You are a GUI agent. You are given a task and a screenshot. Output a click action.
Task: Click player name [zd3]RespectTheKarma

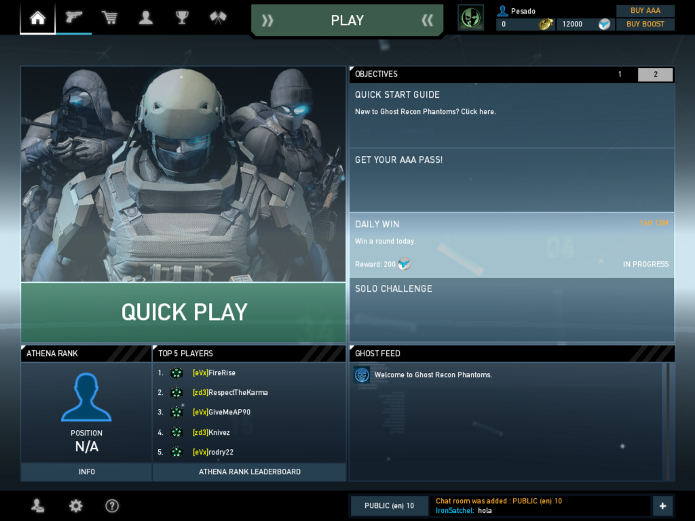(x=230, y=392)
